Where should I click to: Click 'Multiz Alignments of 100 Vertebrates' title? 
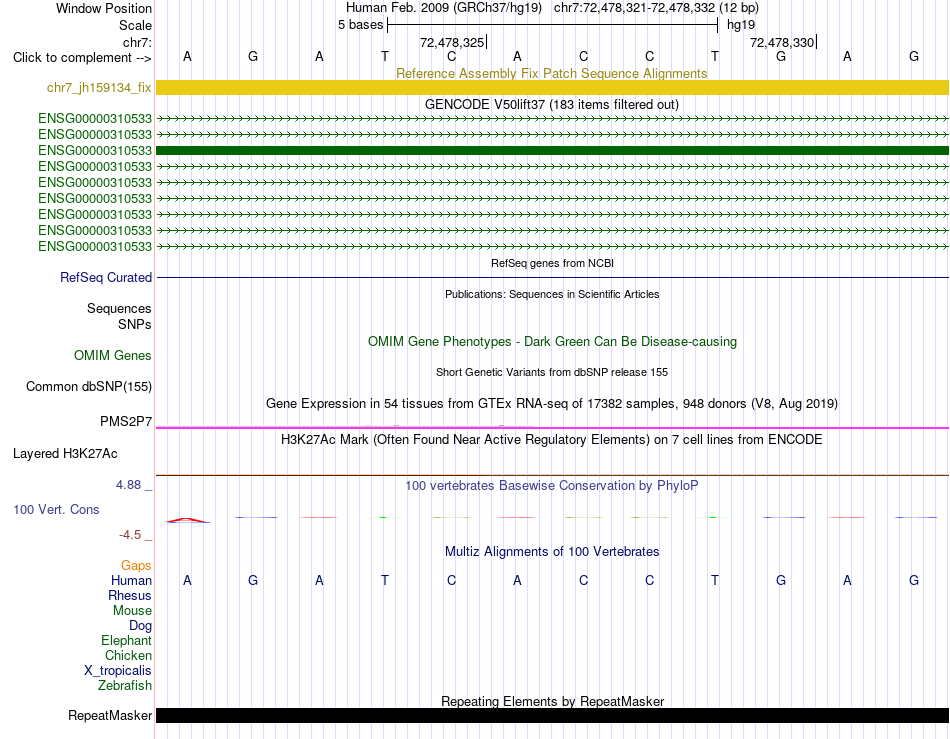coord(552,551)
